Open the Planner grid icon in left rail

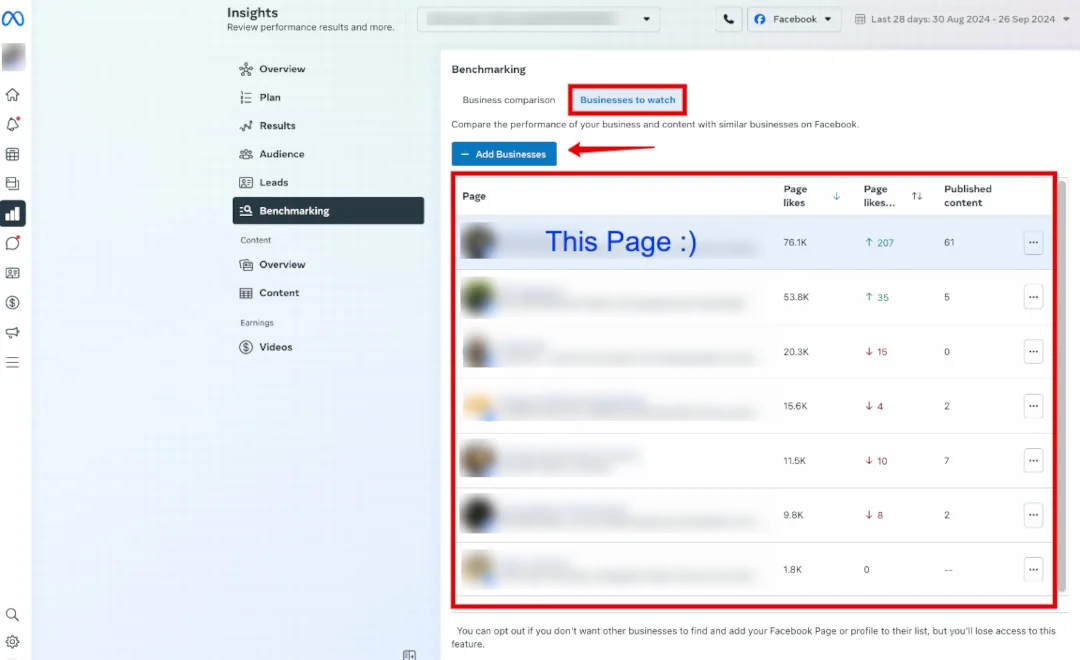click(x=12, y=154)
